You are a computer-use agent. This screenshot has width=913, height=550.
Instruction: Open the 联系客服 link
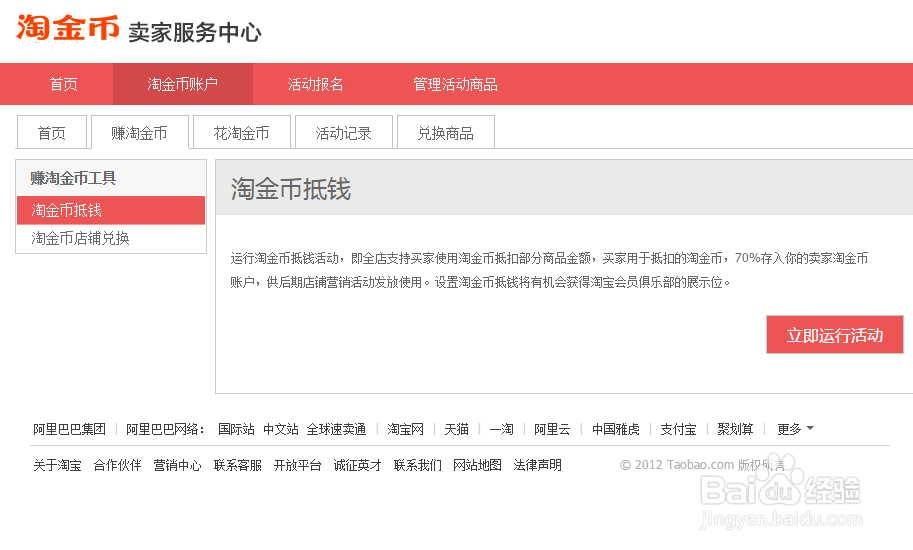coord(238,465)
